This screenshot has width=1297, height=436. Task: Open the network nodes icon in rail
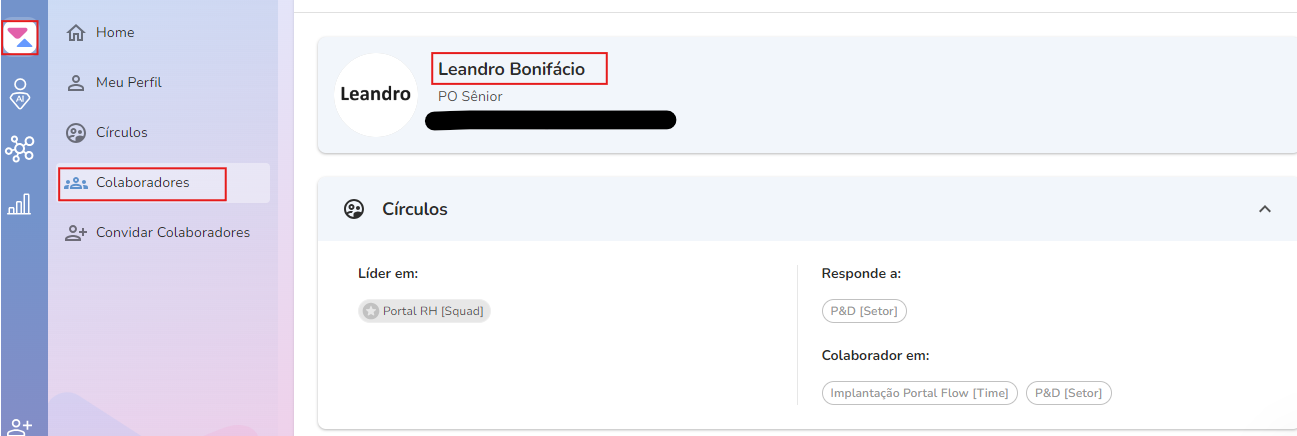[19, 149]
